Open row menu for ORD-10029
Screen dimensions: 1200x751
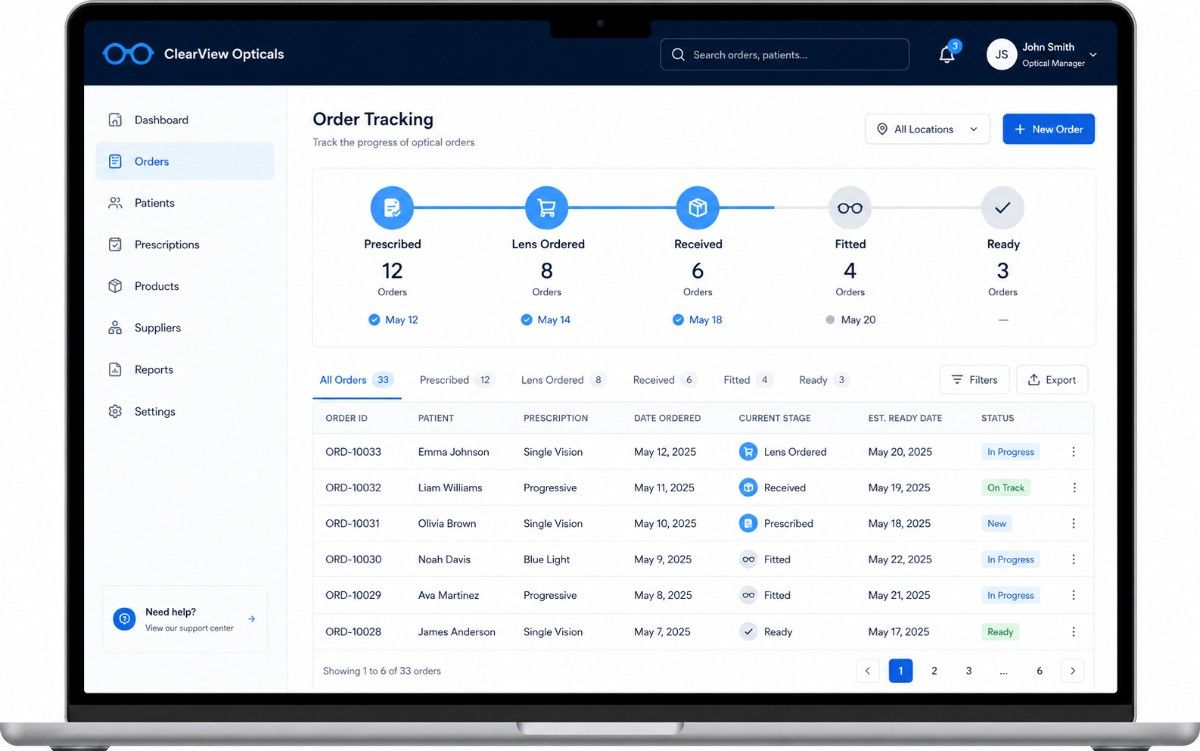(1074, 596)
